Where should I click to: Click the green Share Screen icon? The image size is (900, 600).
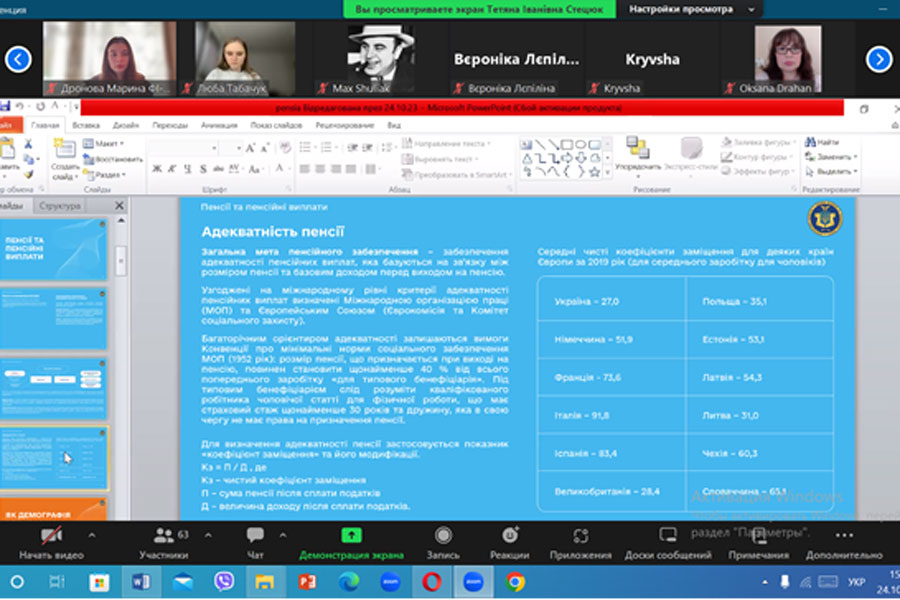tap(351, 535)
